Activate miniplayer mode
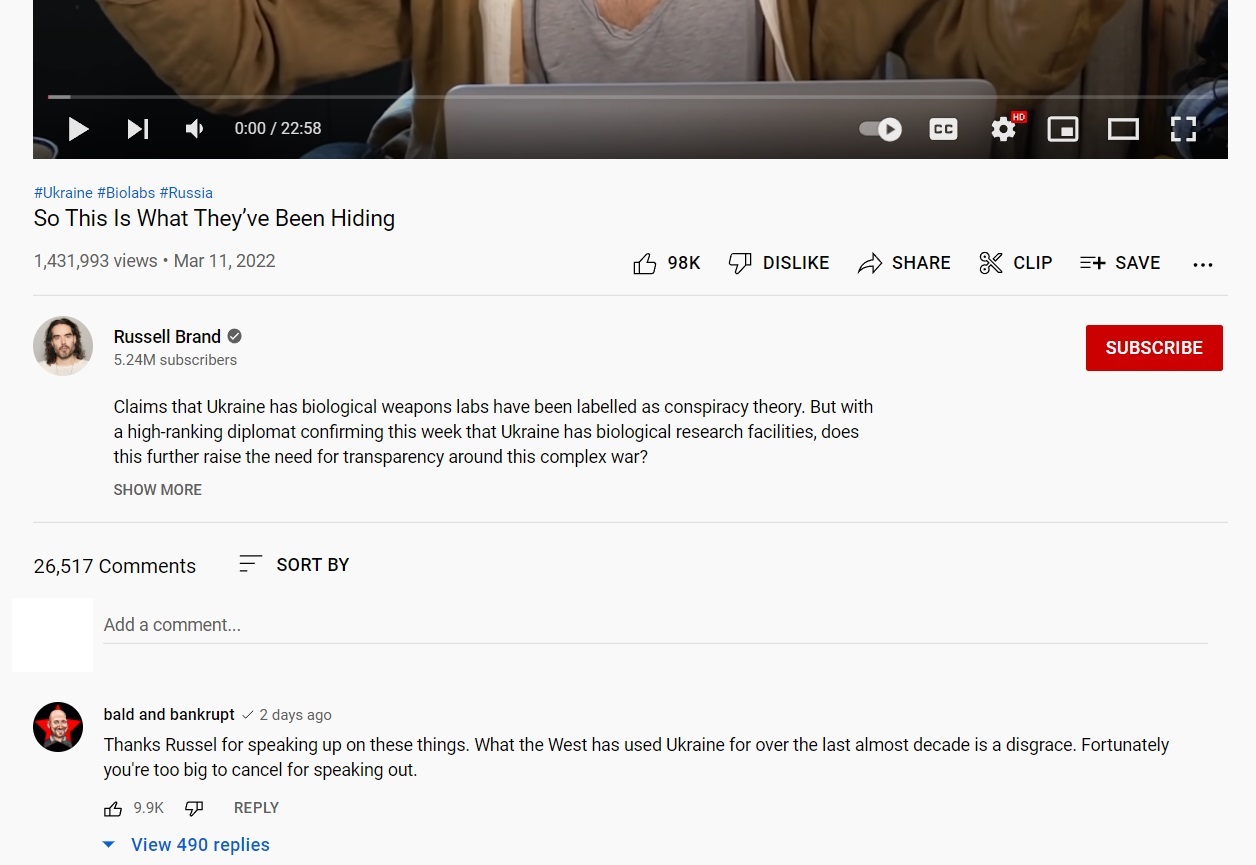 [1063, 129]
